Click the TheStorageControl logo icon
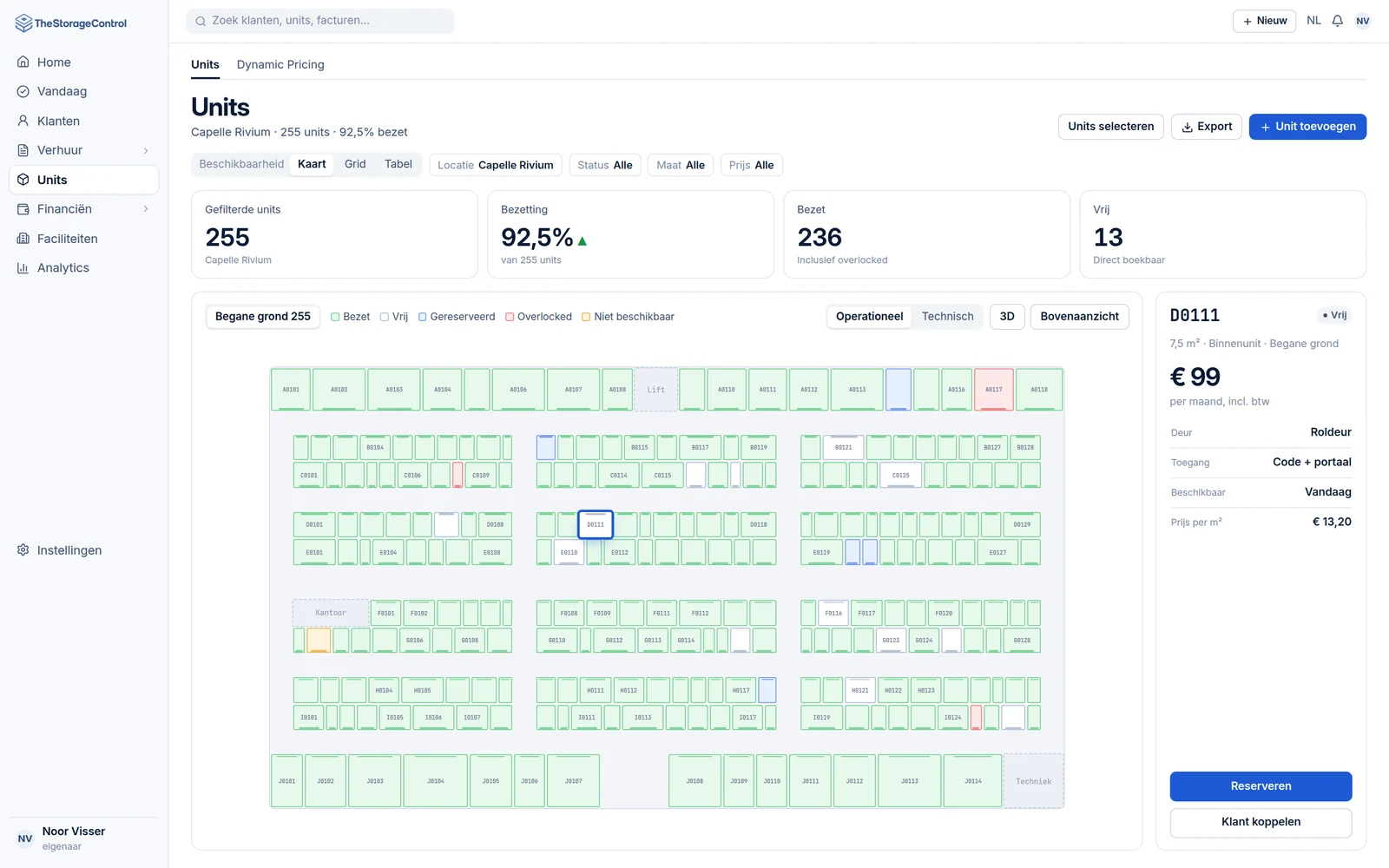1389x868 pixels. 23,23
